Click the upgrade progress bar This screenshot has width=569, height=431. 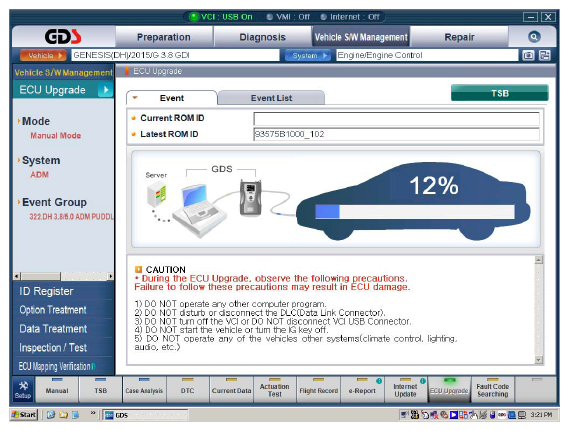point(415,212)
